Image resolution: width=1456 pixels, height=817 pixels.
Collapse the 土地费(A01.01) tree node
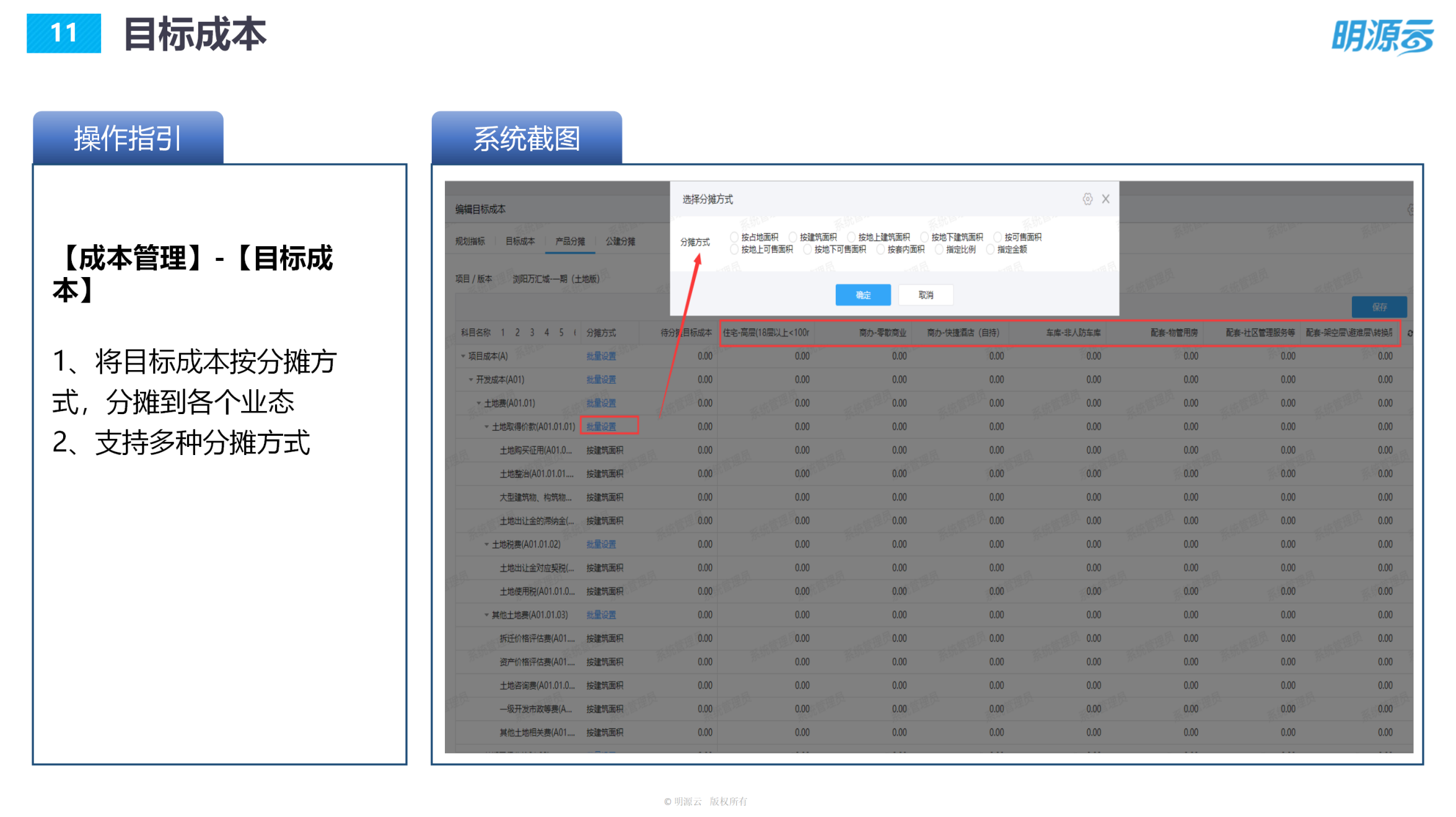tap(478, 404)
